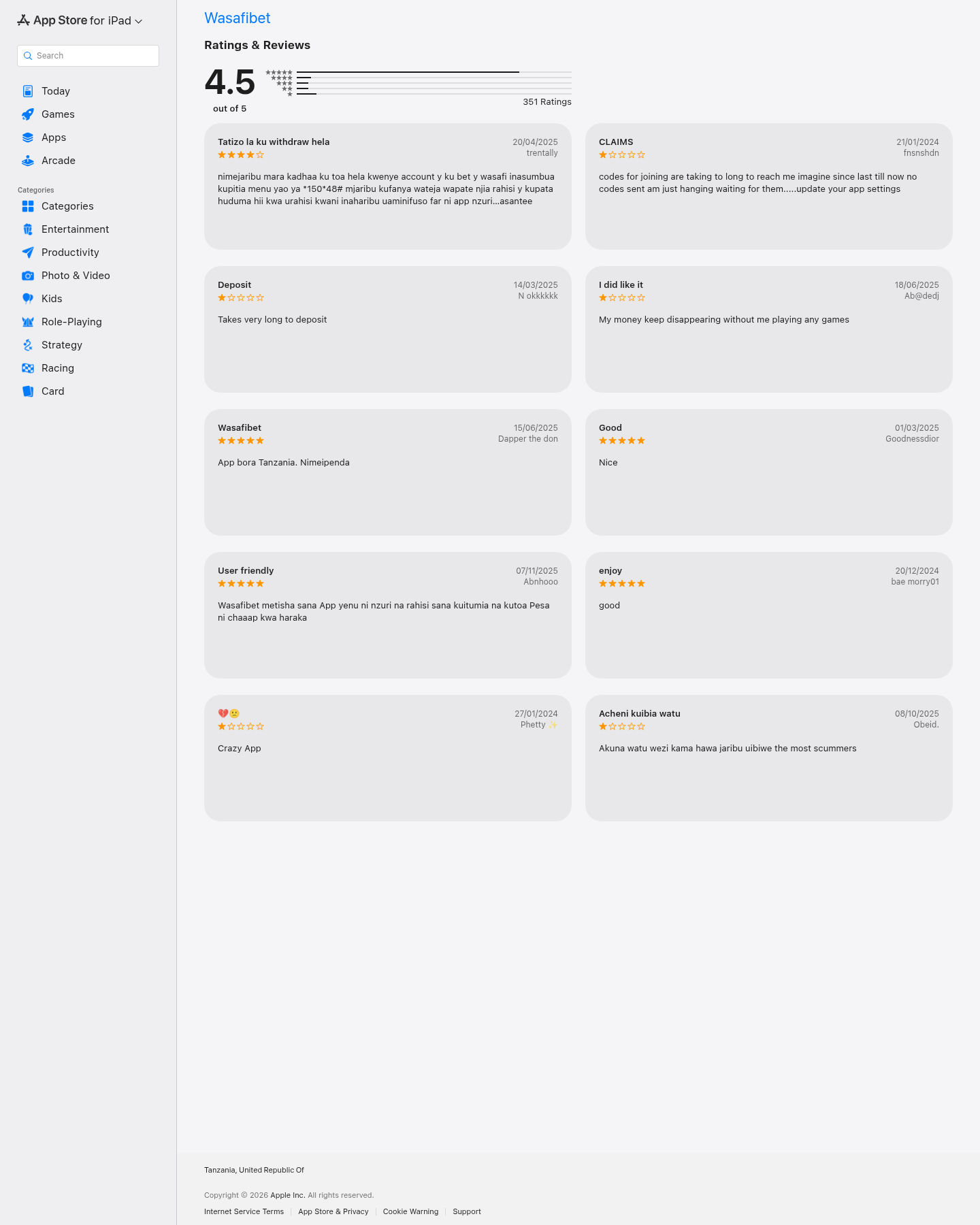Click the Kids balloon icon
The height and width of the screenshot is (1225, 980).
[28, 299]
